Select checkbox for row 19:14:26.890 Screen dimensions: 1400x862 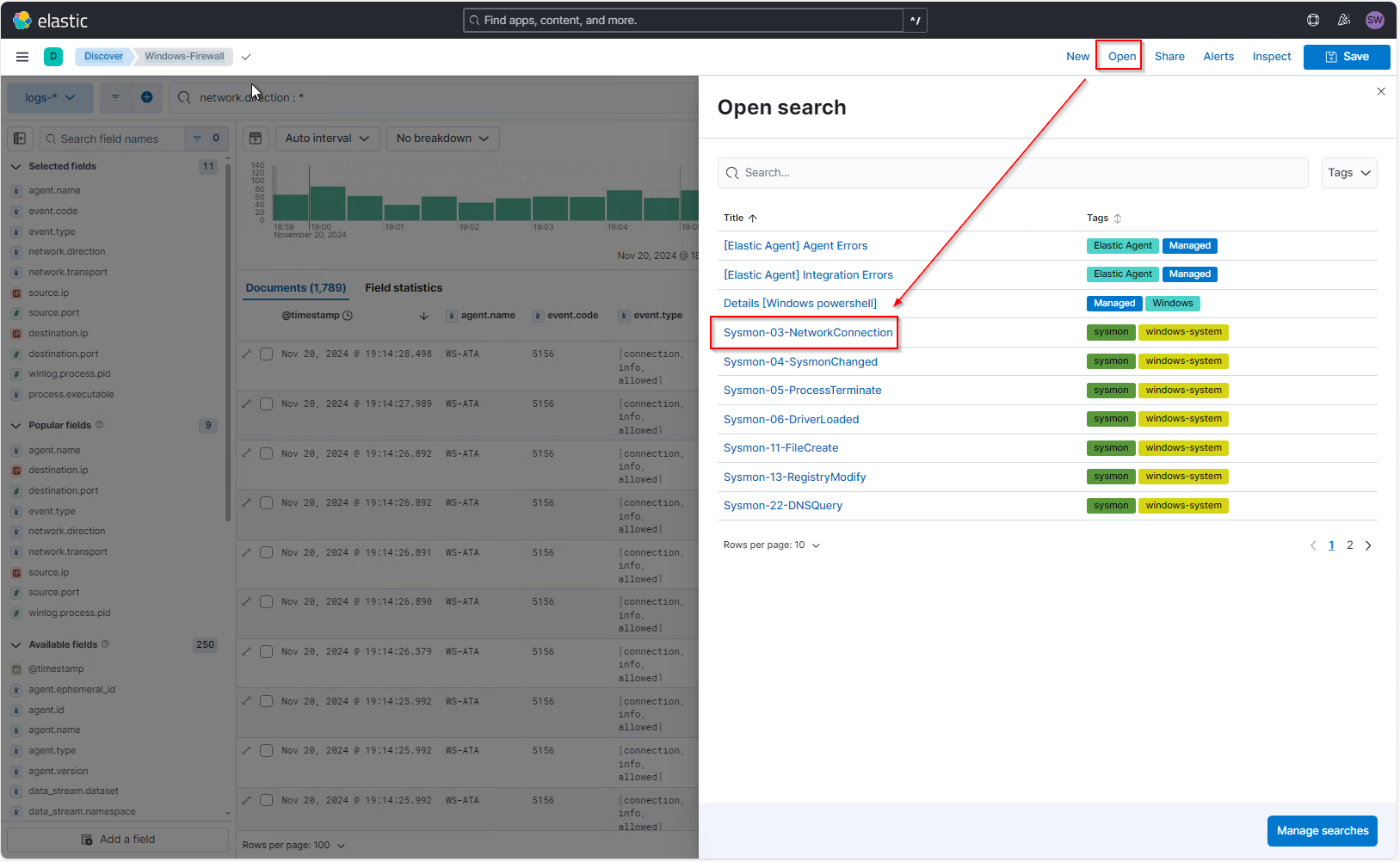tap(267, 602)
